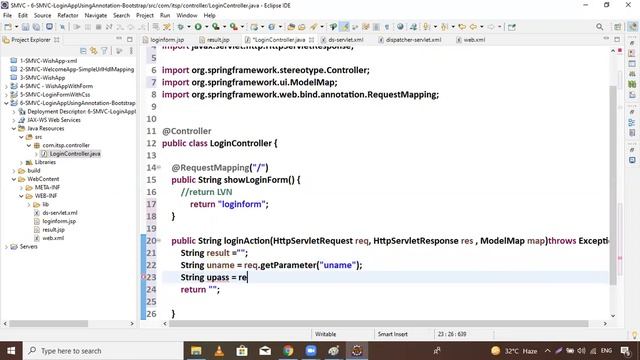Open the Window menu
The height and width of the screenshot is (360, 640).
(x=187, y=16)
